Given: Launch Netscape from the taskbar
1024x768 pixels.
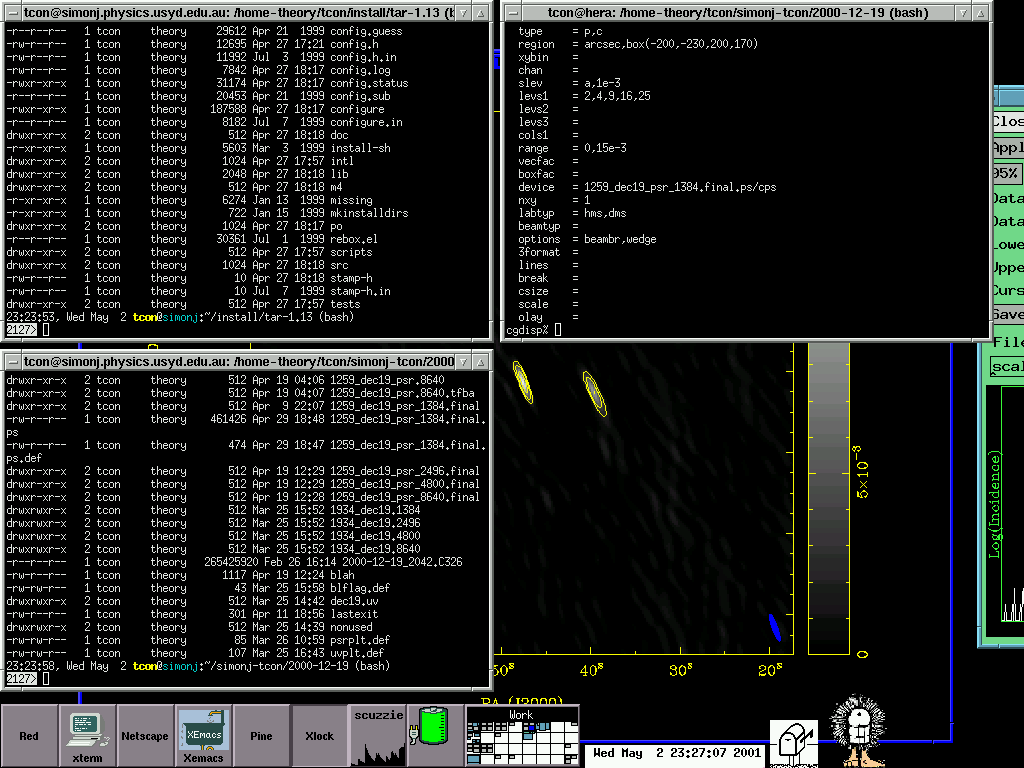Looking at the screenshot, I should [x=145, y=735].
